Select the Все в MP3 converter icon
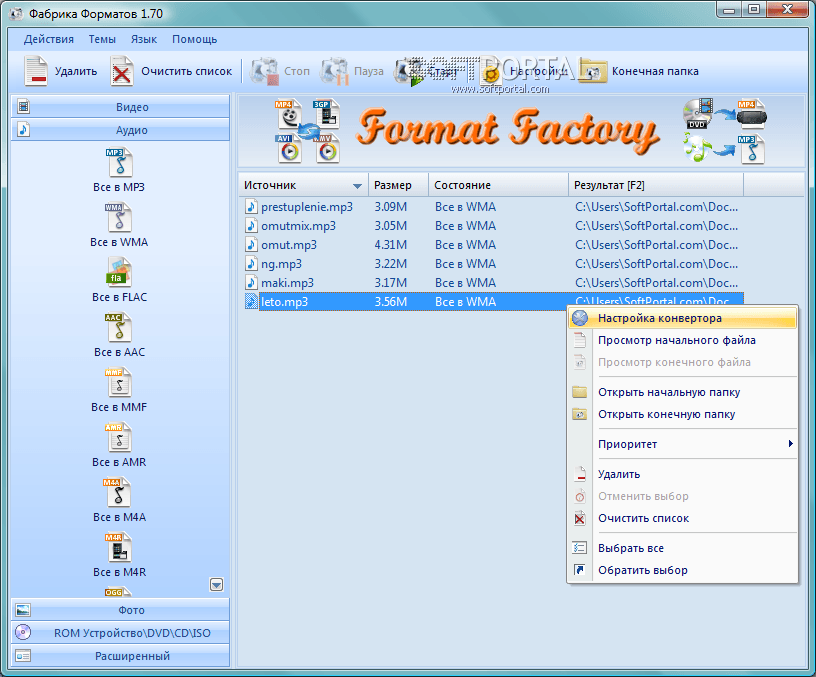The image size is (816, 677). pos(120,162)
